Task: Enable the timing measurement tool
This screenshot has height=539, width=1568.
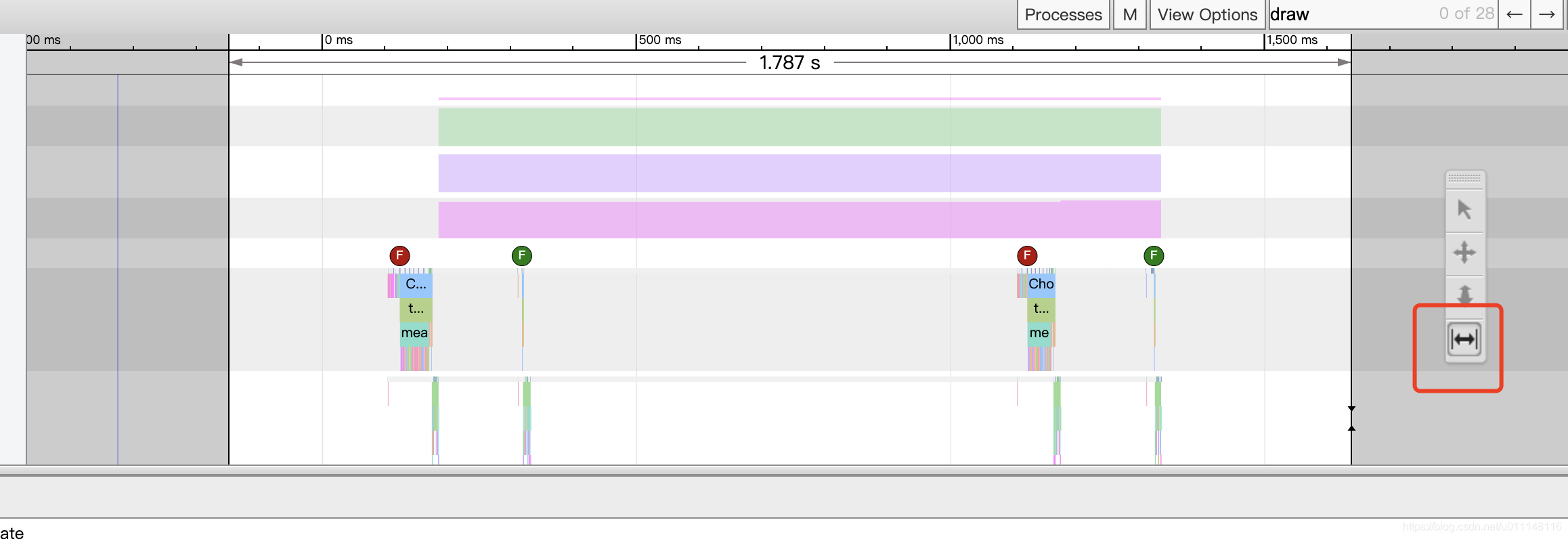Action: click(x=1464, y=339)
